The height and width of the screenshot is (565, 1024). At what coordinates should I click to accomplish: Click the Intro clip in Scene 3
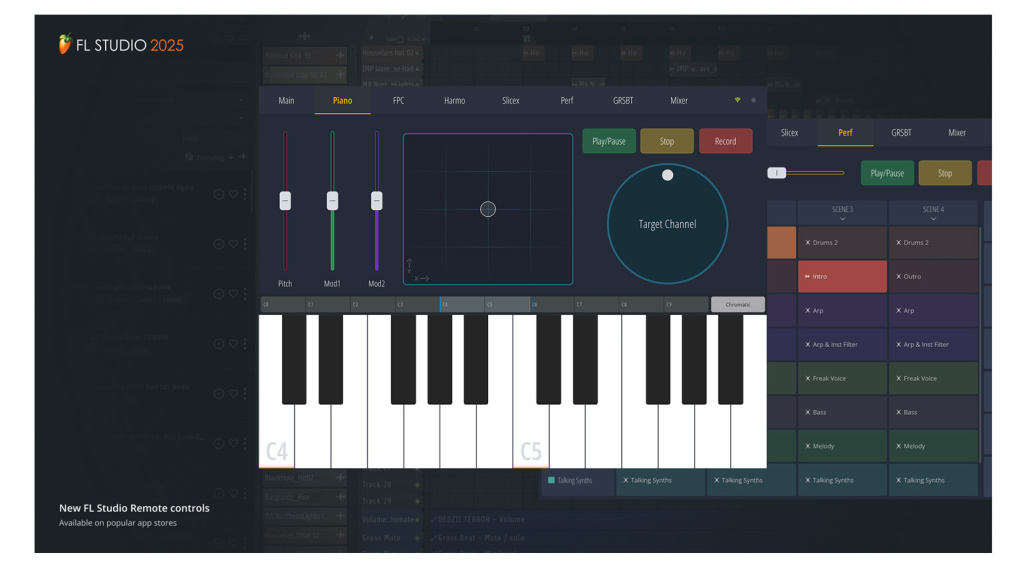[842, 277]
